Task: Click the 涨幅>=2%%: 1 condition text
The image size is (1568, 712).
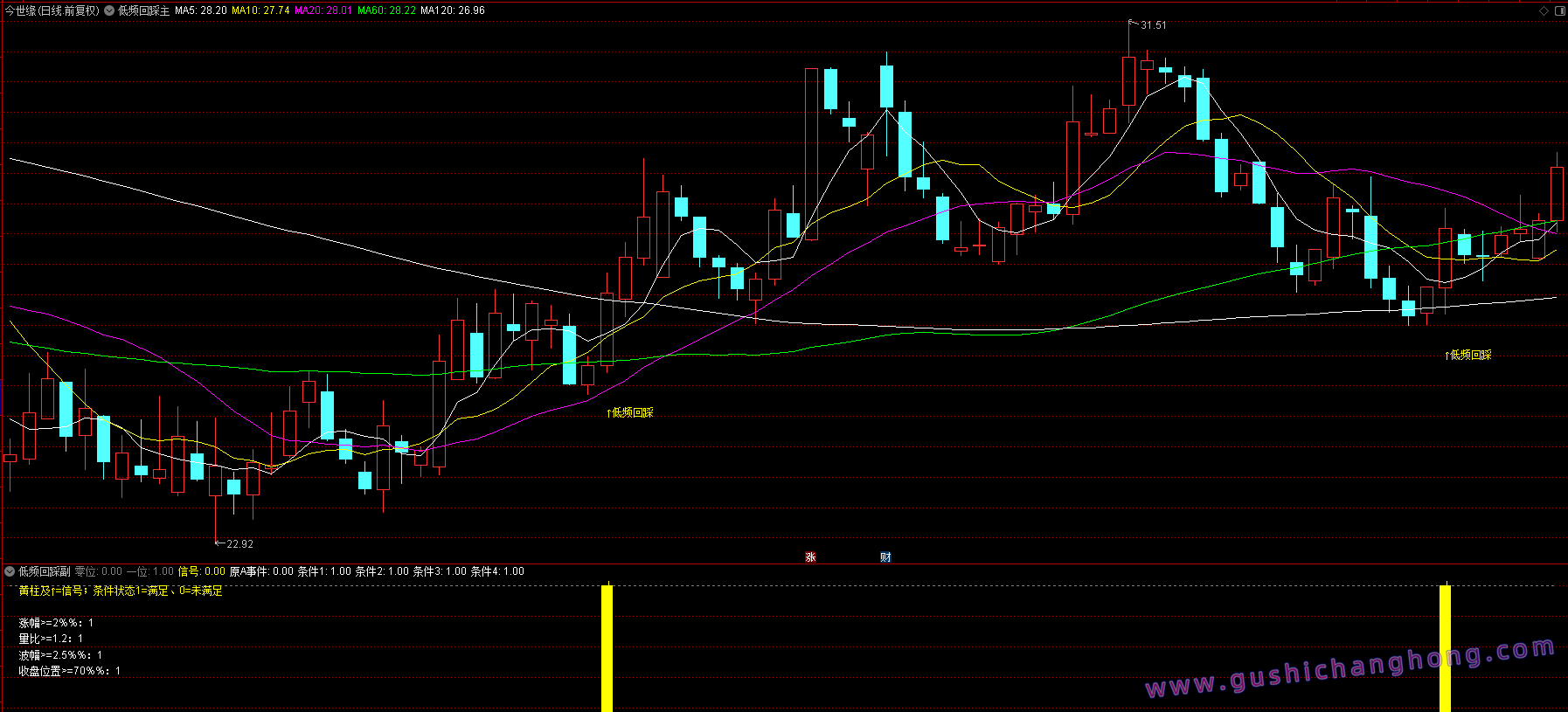Action: coord(56,623)
